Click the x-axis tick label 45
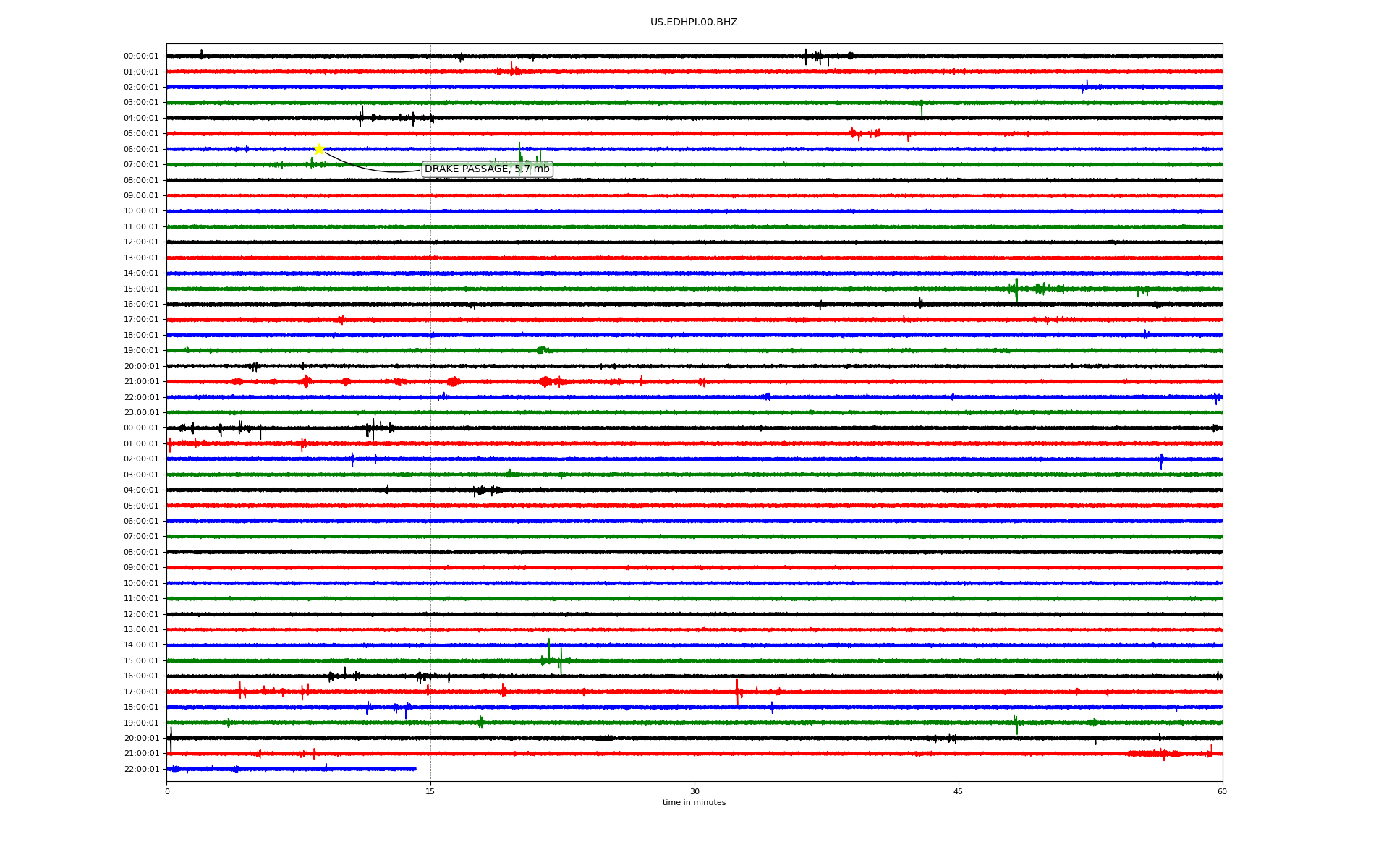The height and width of the screenshot is (868, 1389). pyautogui.click(x=959, y=791)
